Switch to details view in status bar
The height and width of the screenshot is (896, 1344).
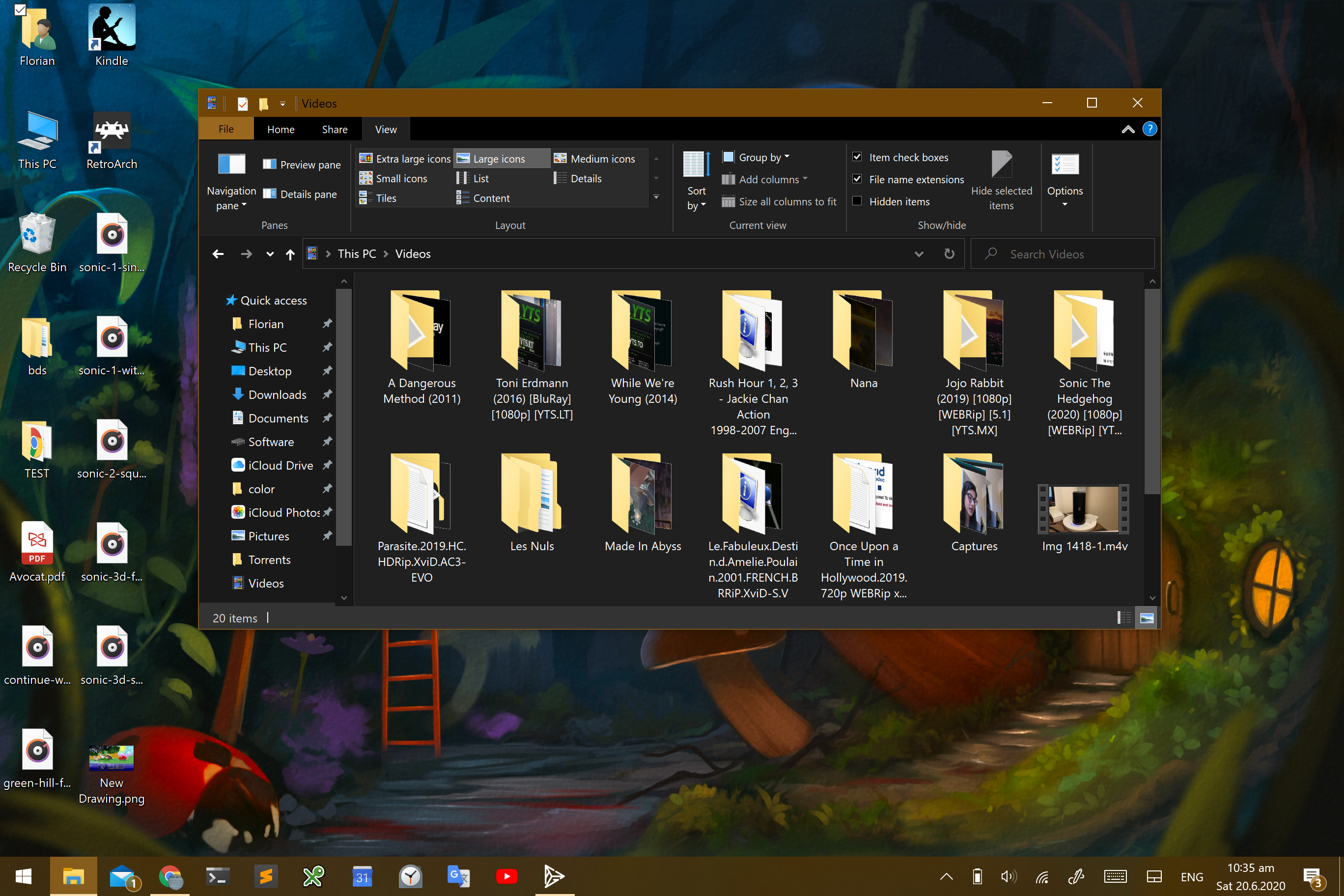[x=1123, y=617]
